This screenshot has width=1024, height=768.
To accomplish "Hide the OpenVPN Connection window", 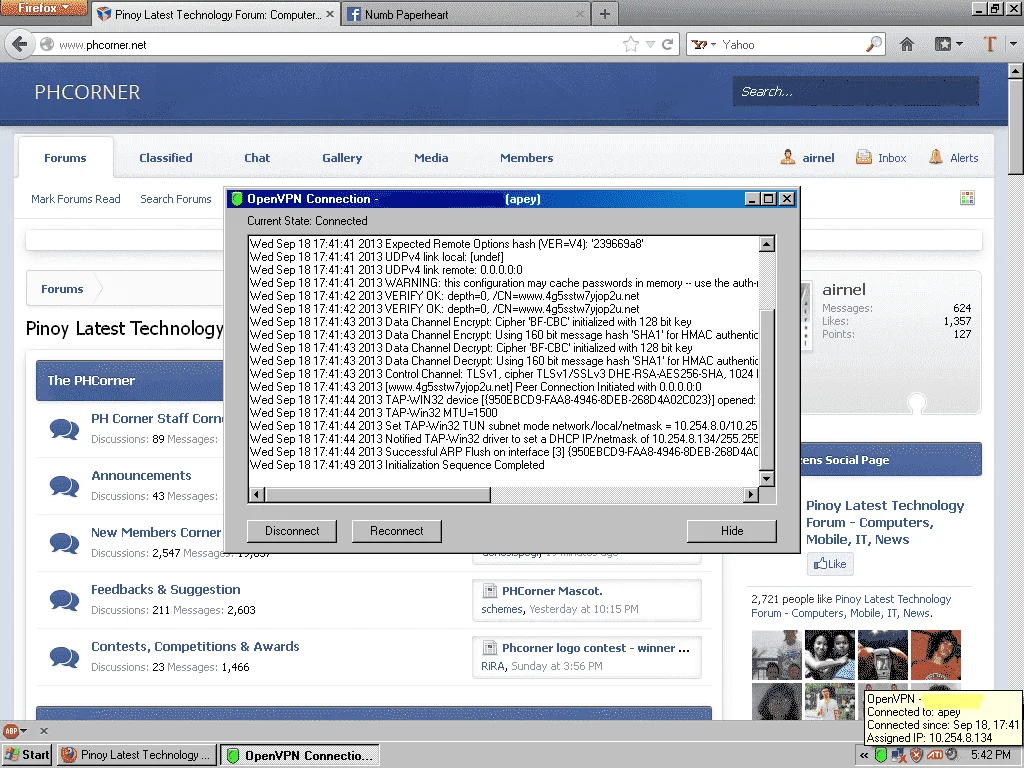I will pyautogui.click(x=731, y=531).
